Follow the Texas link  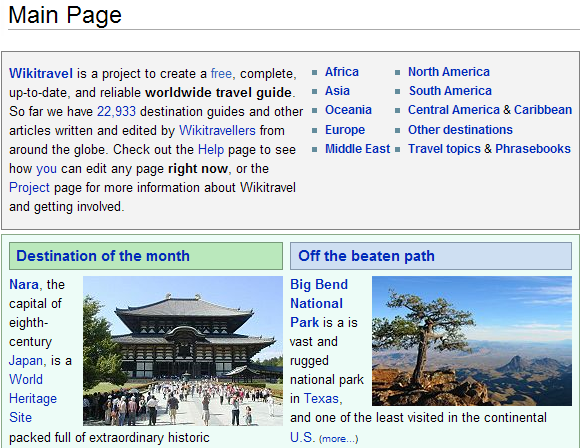pyautogui.click(x=321, y=398)
